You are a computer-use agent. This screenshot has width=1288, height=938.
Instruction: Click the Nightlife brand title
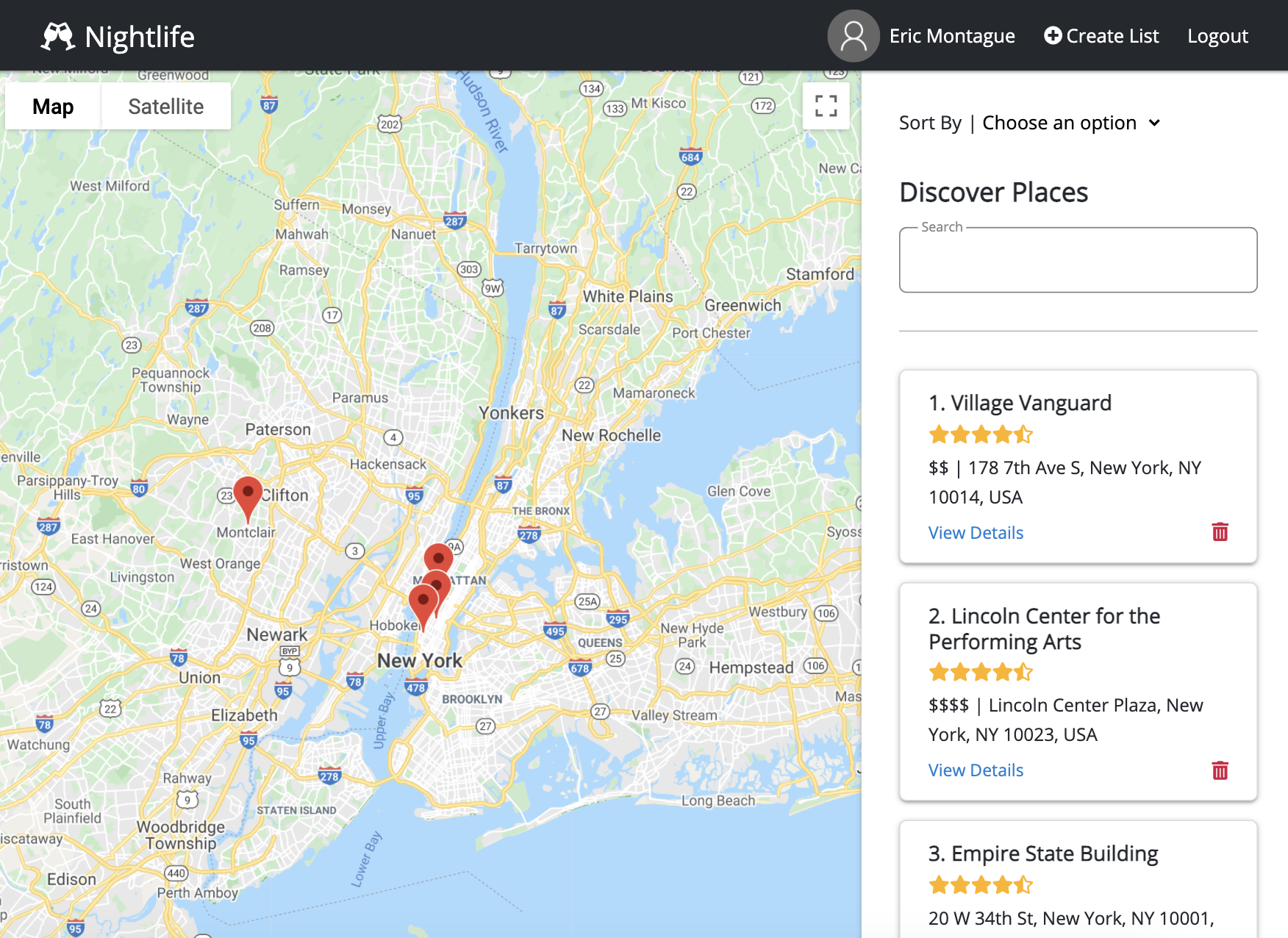(140, 37)
